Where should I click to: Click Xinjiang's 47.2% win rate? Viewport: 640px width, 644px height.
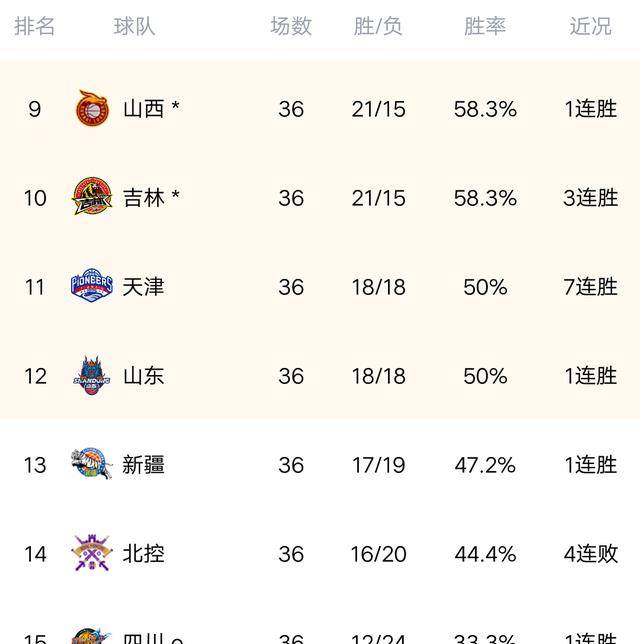[485, 465]
